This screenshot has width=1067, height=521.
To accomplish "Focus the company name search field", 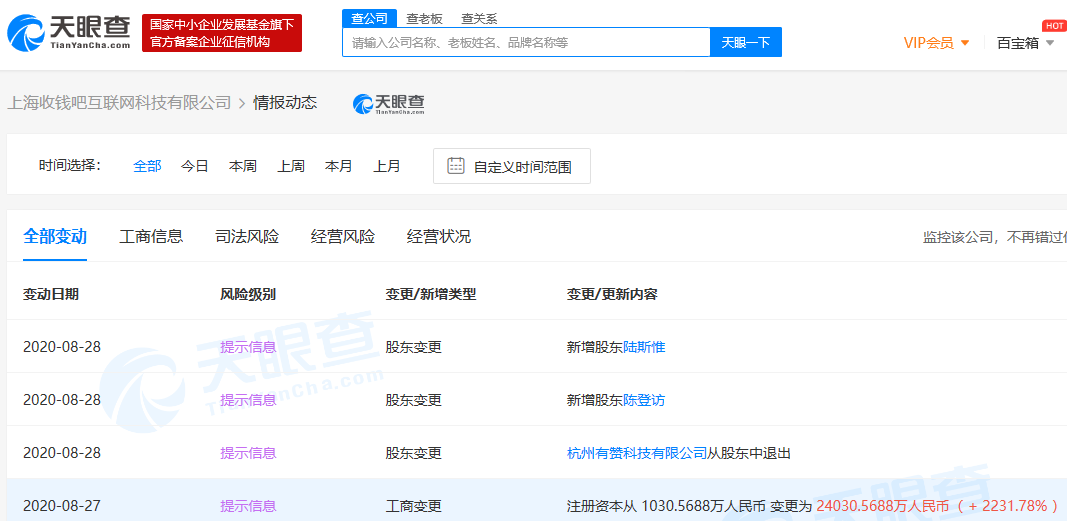I will [526, 42].
